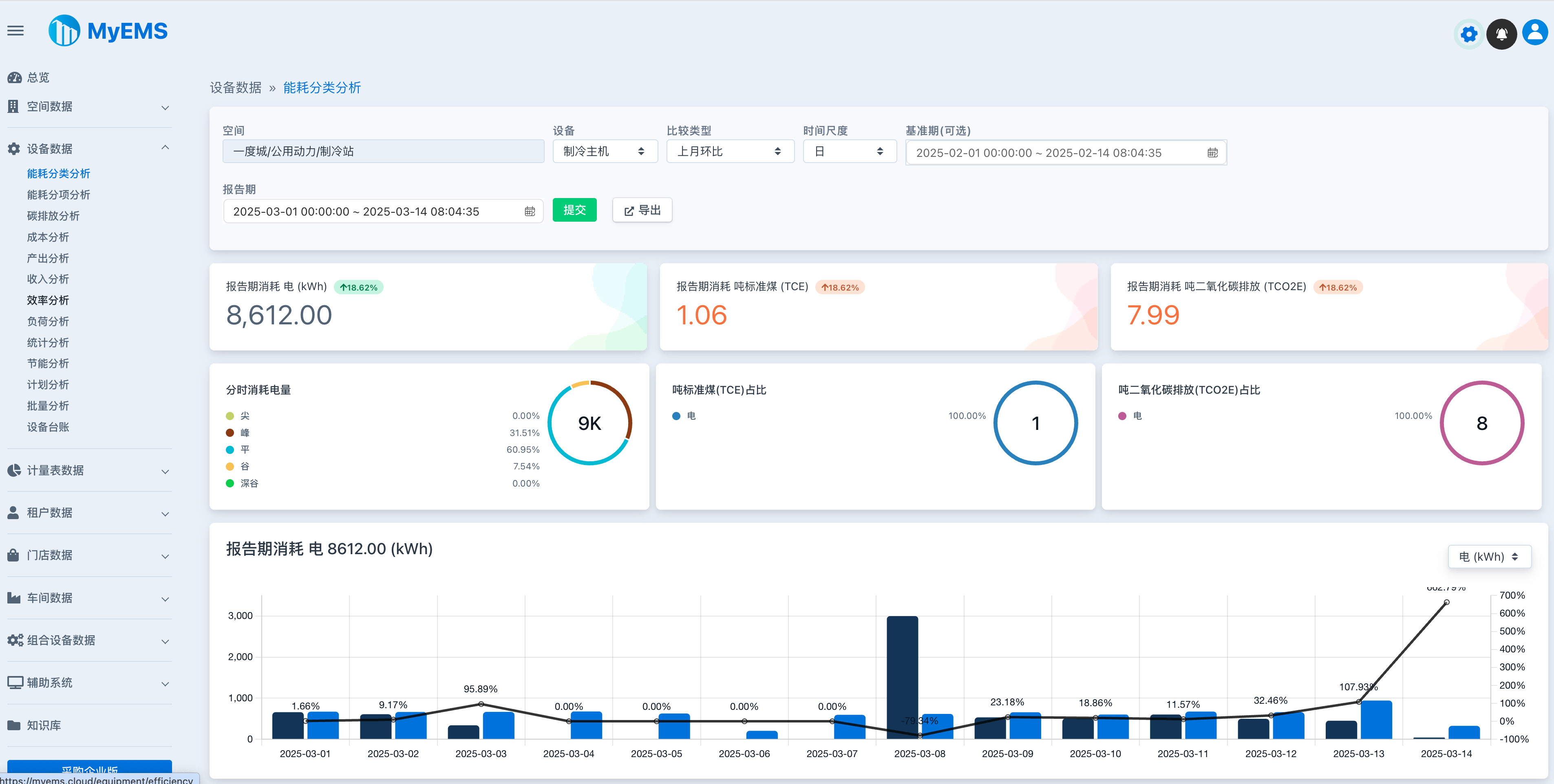Image resolution: width=1554 pixels, height=784 pixels.
Task: Export the report via the 导出 button
Action: click(642, 210)
